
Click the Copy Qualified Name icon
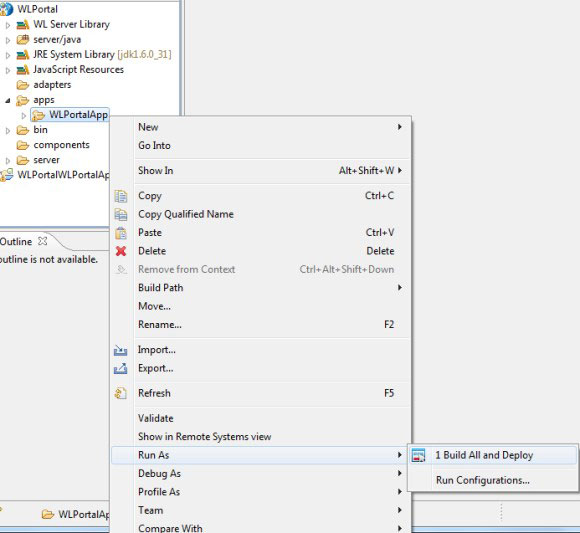click(121, 215)
